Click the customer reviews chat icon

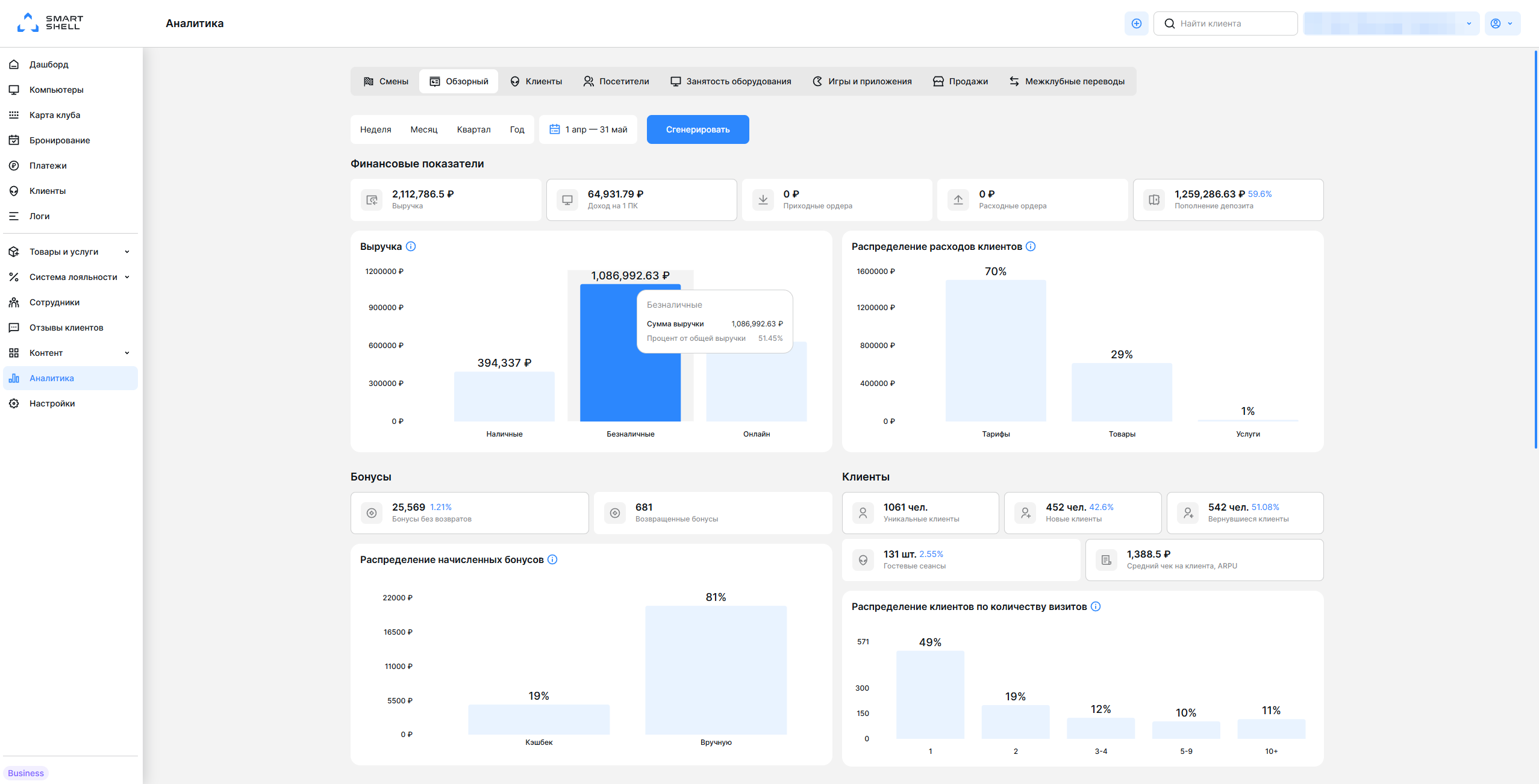(x=14, y=328)
